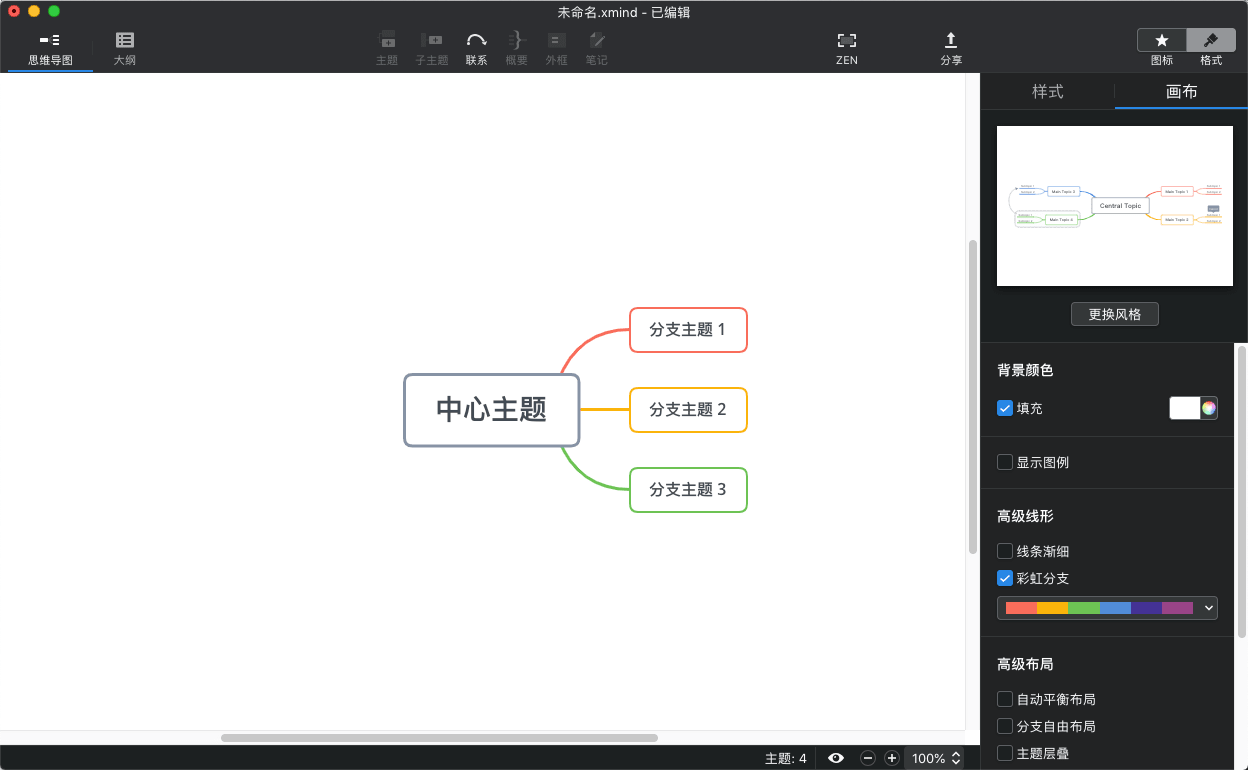The width and height of the screenshot is (1248, 770).
Task: Disable the 彩虹分支 rainbow branch checkbox
Action: (1005, 578)
